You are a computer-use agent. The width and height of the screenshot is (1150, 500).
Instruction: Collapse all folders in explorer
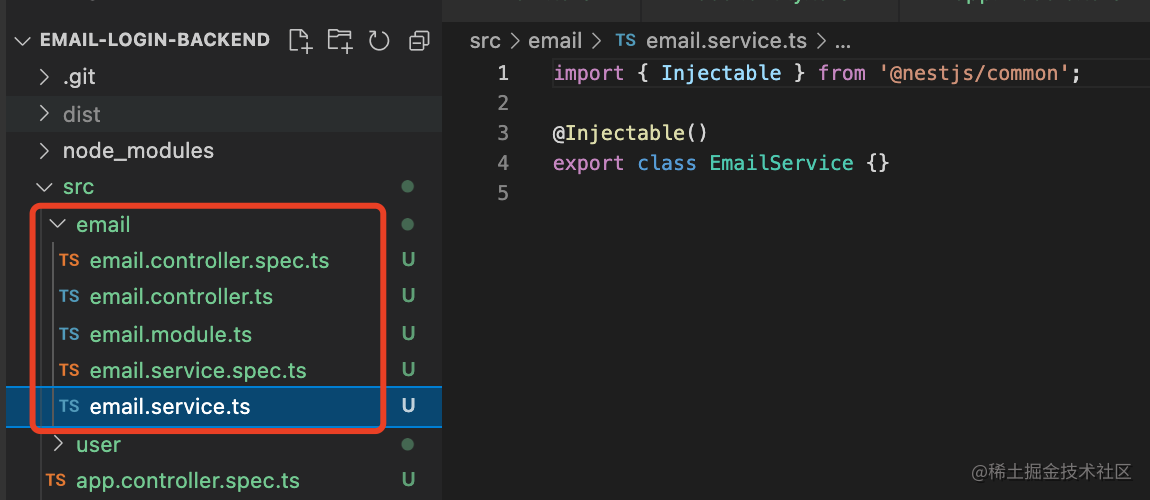419,40
